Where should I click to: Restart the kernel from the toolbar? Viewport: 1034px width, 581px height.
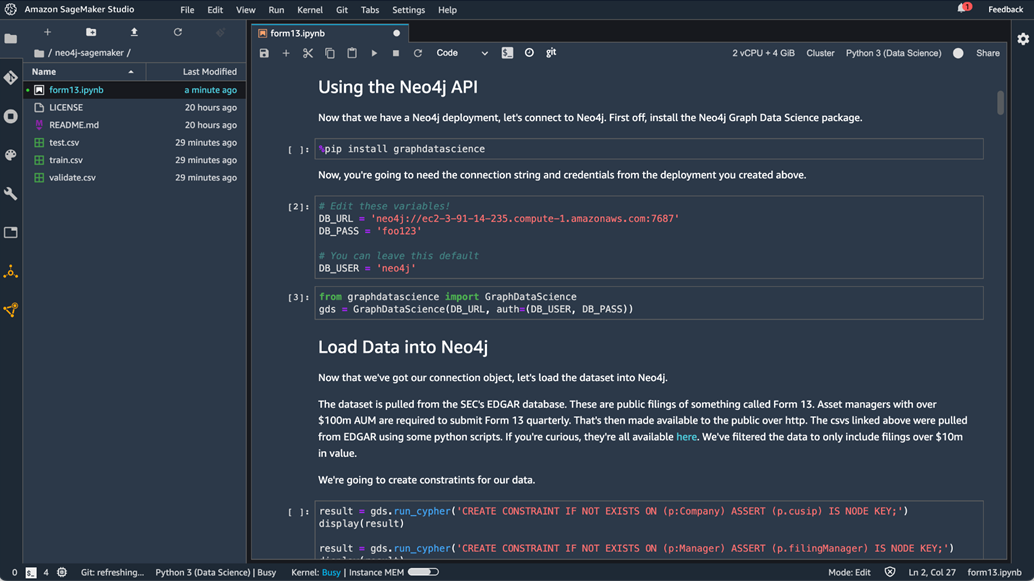[x=418, y=53]
